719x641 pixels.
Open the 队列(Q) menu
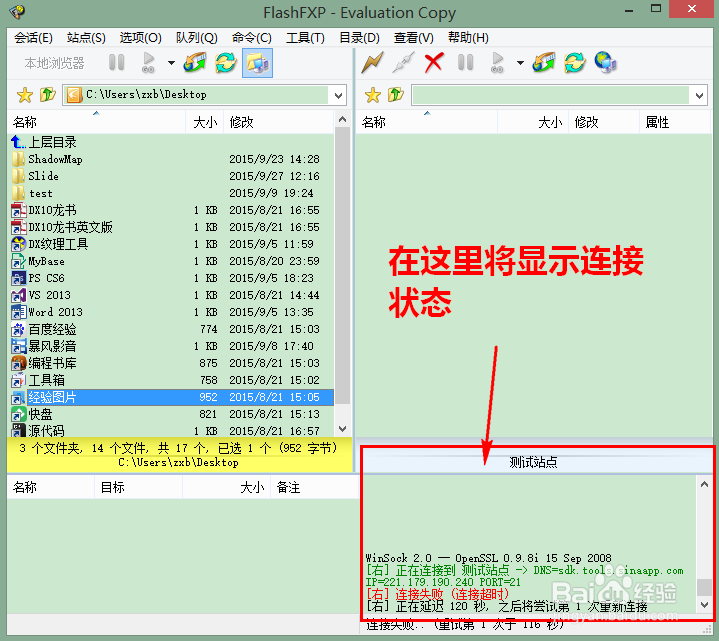[x=196, y=38]
